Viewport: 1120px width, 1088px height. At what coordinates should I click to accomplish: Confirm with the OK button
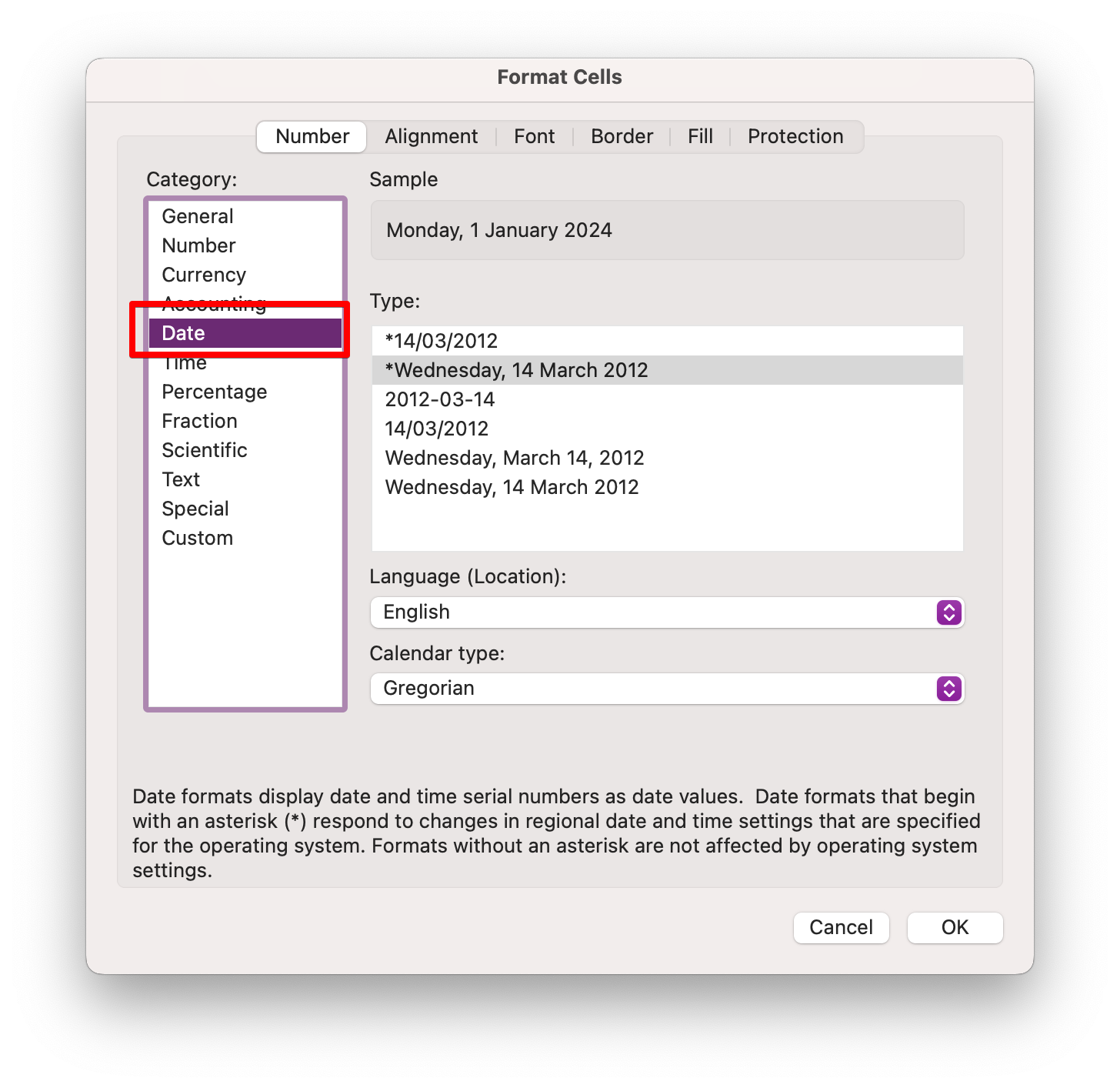pos(955,927)
